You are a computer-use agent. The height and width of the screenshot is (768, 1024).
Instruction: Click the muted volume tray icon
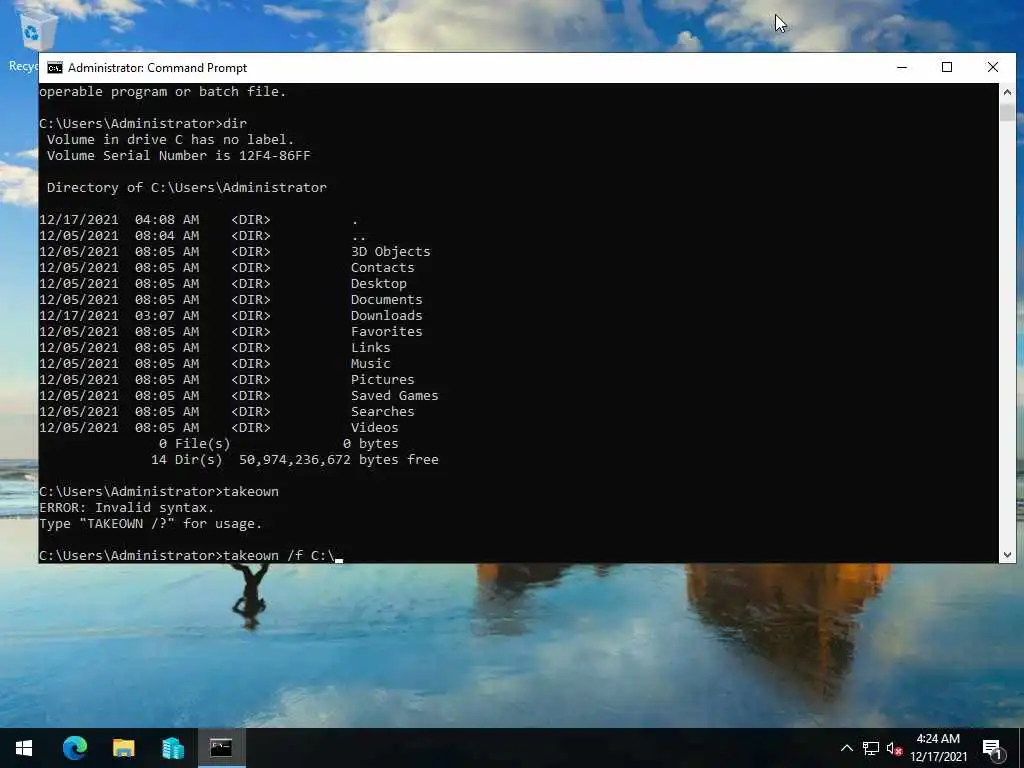895,748
